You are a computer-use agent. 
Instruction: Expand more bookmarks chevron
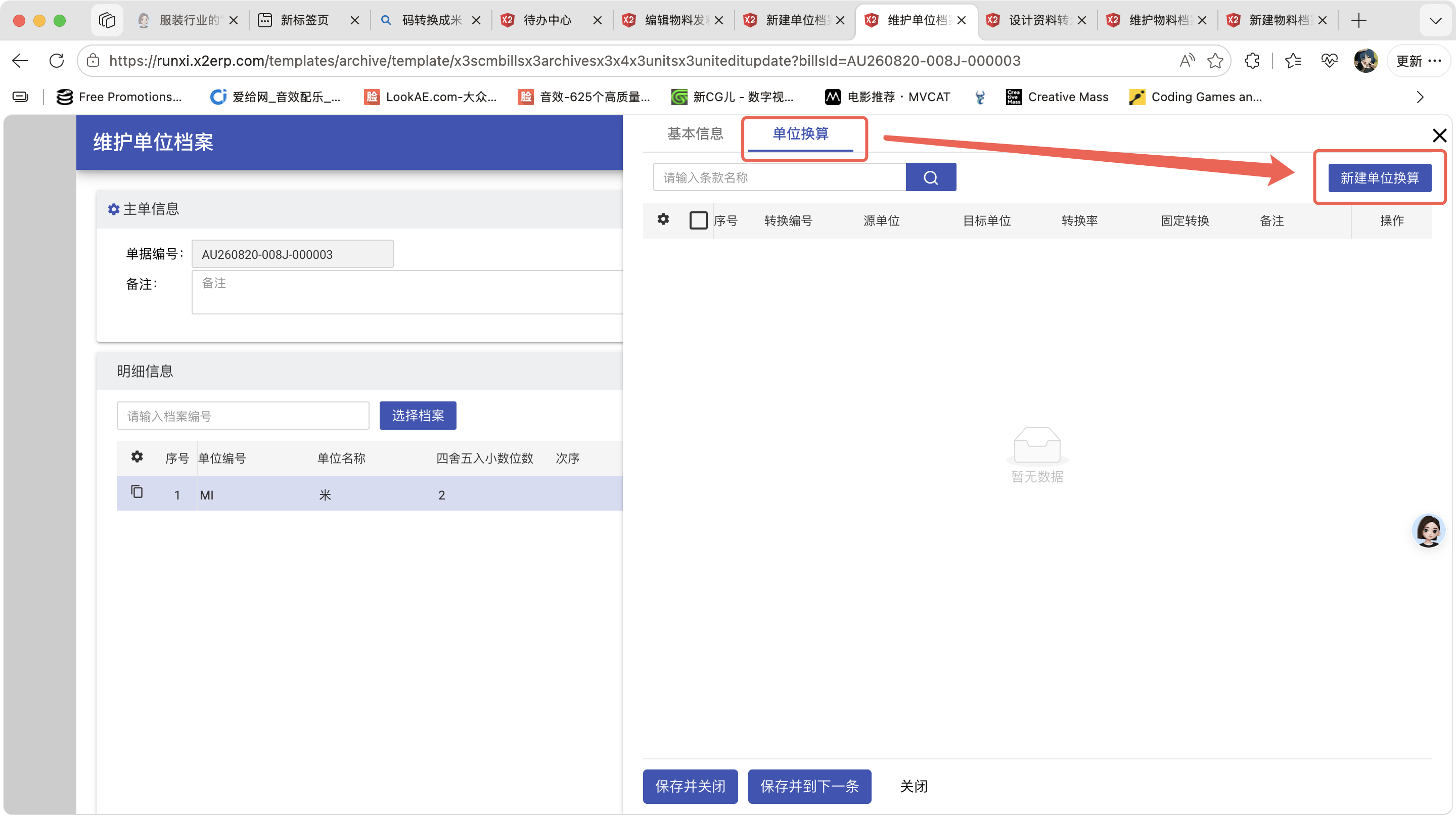pos(1420,97)
